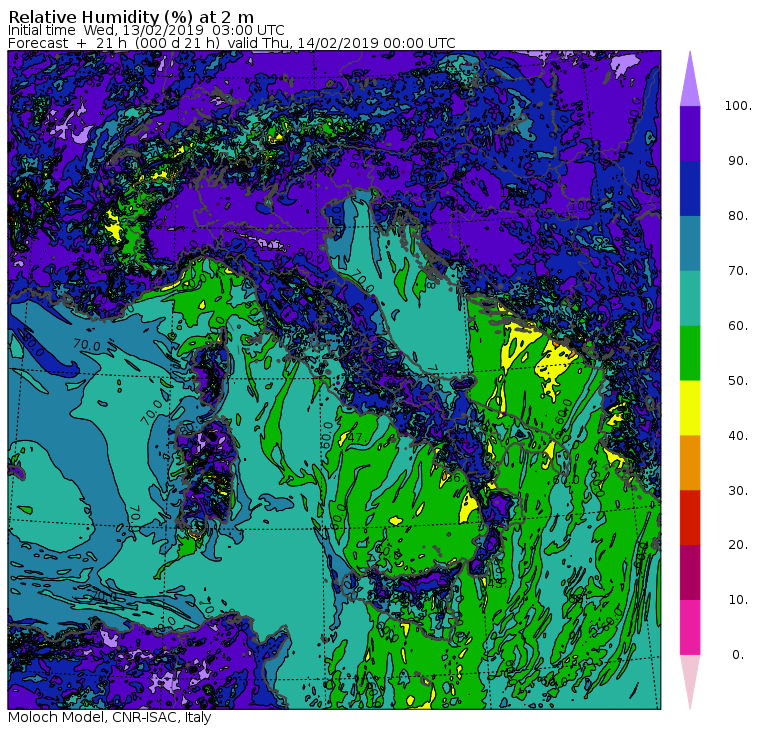
Task: Click the "100." legend scale label
Action: tap(738, 106)
